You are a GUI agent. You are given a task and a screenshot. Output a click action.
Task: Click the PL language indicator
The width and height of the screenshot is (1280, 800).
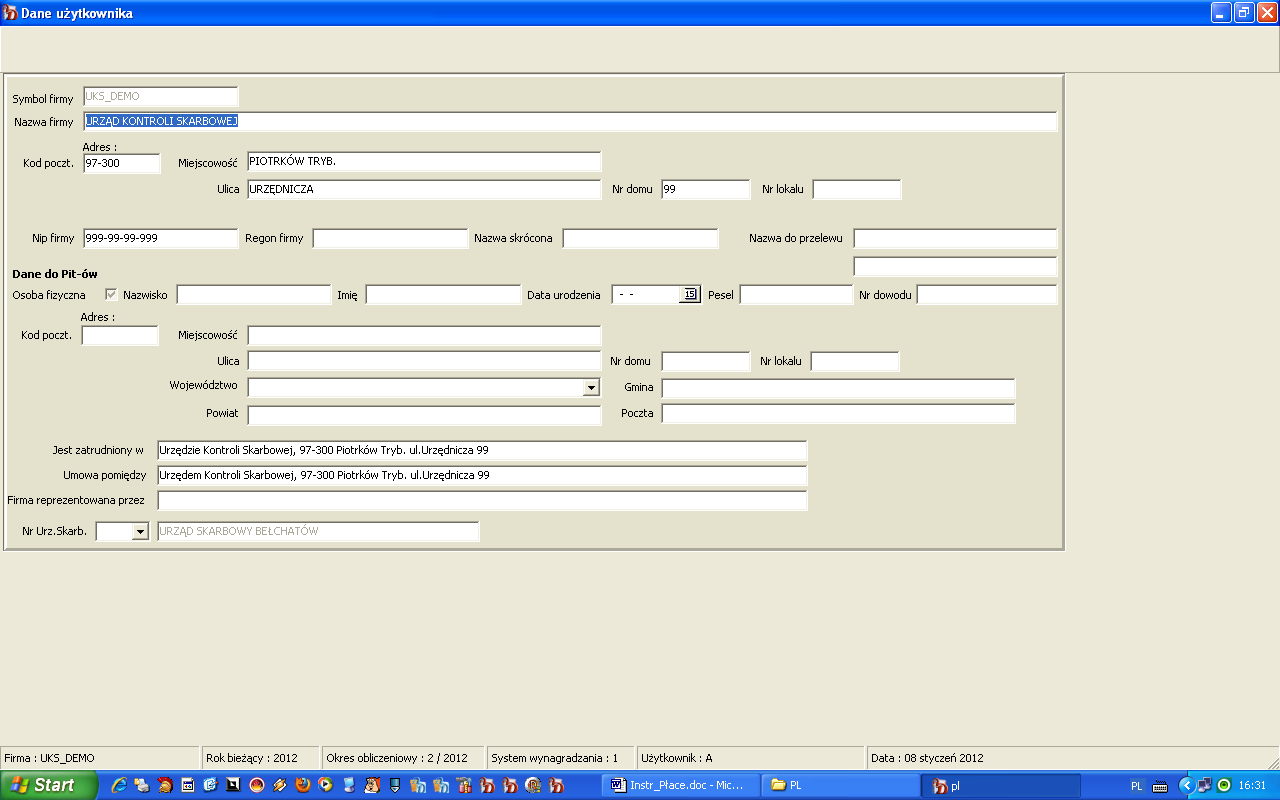[x=1137, y=786]
